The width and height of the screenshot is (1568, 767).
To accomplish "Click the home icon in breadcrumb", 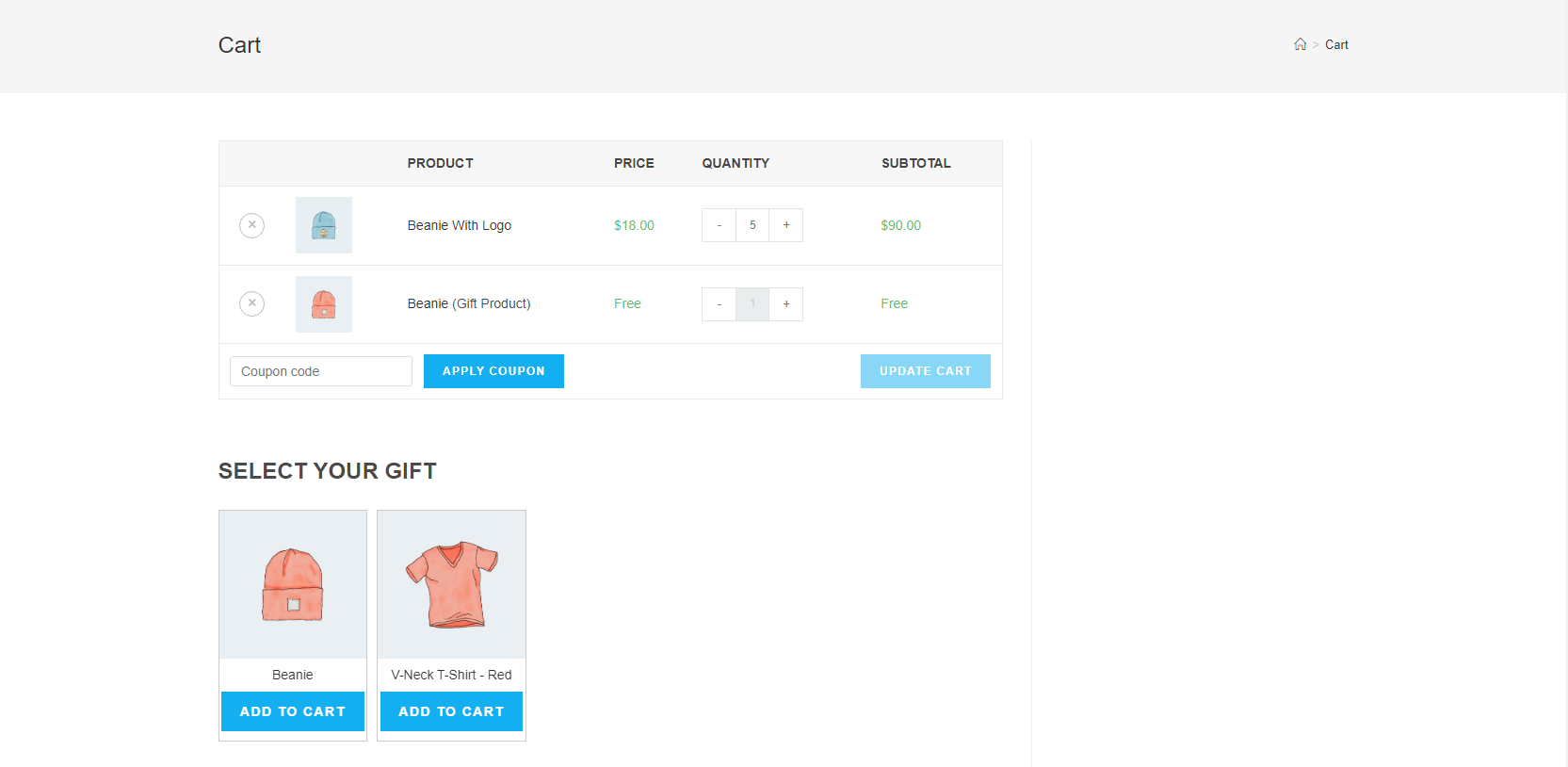I will (1300, 44).
